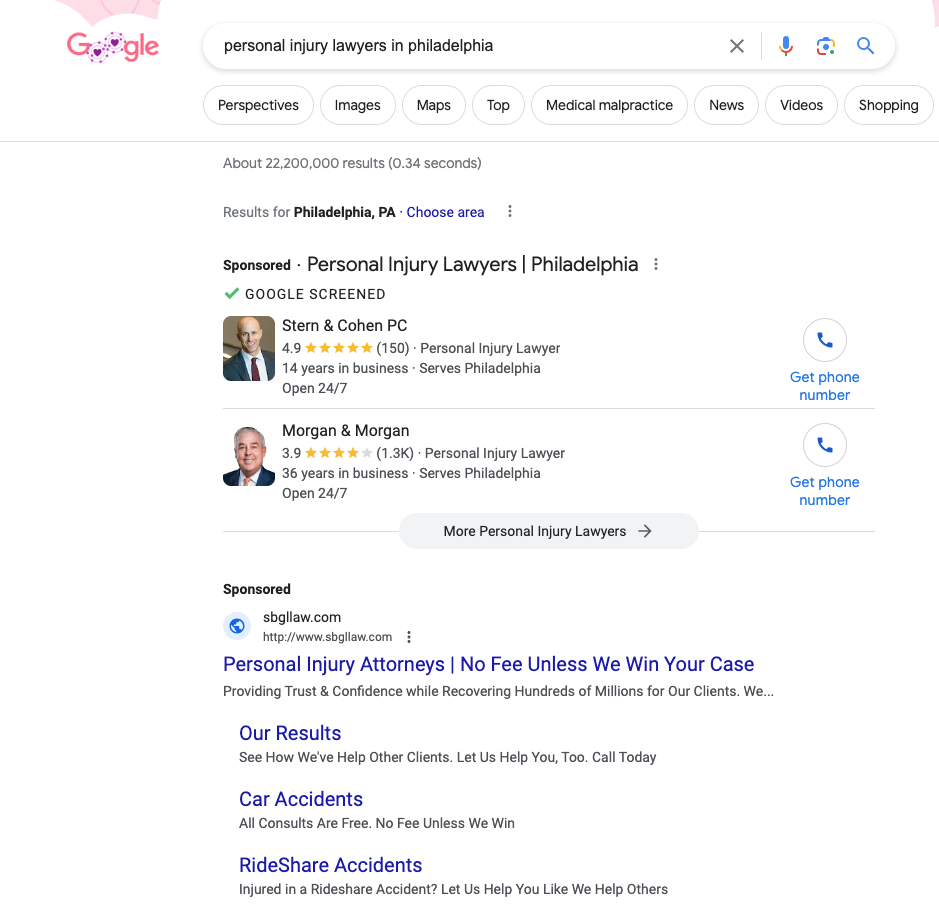Click Stern & Cohen phone icon

point(824,341)
